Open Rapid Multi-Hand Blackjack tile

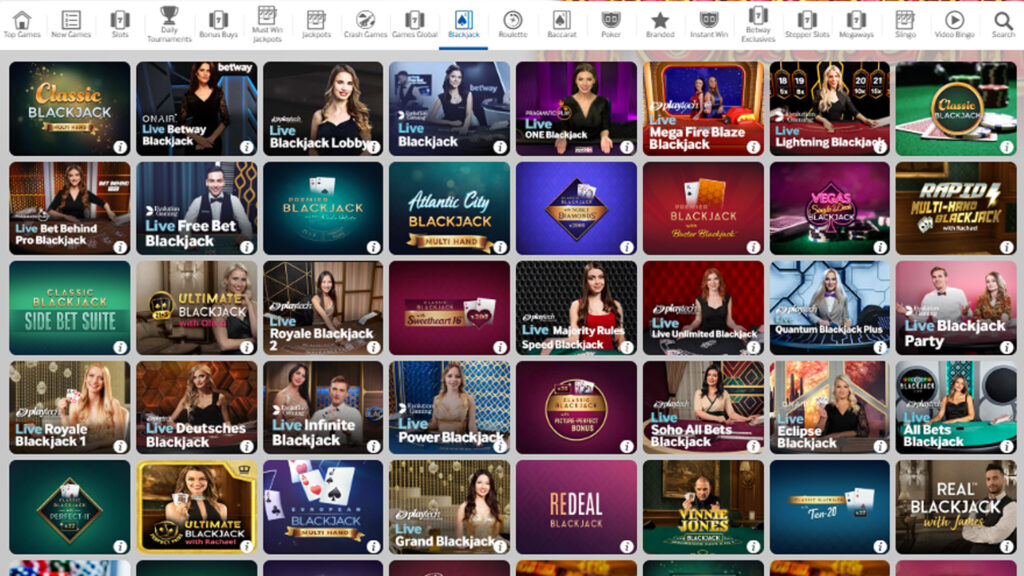(x=956, y=208)
